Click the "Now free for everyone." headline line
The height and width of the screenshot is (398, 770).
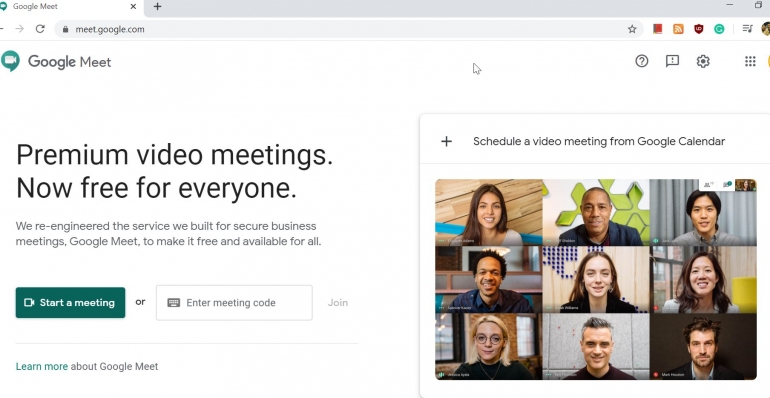click(x=157, y=188)
